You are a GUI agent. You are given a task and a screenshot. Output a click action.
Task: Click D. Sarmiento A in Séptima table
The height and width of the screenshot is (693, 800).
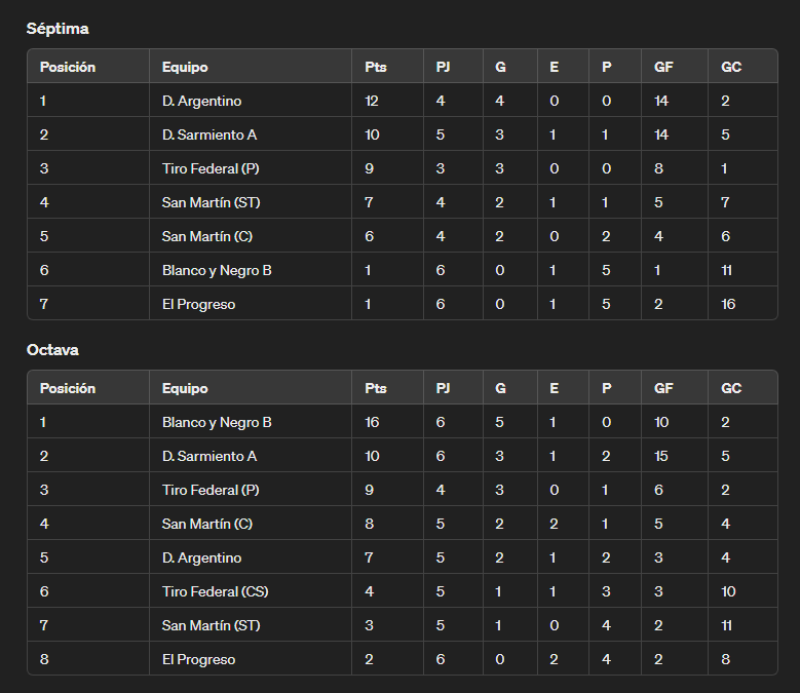(x=209, y=135)
